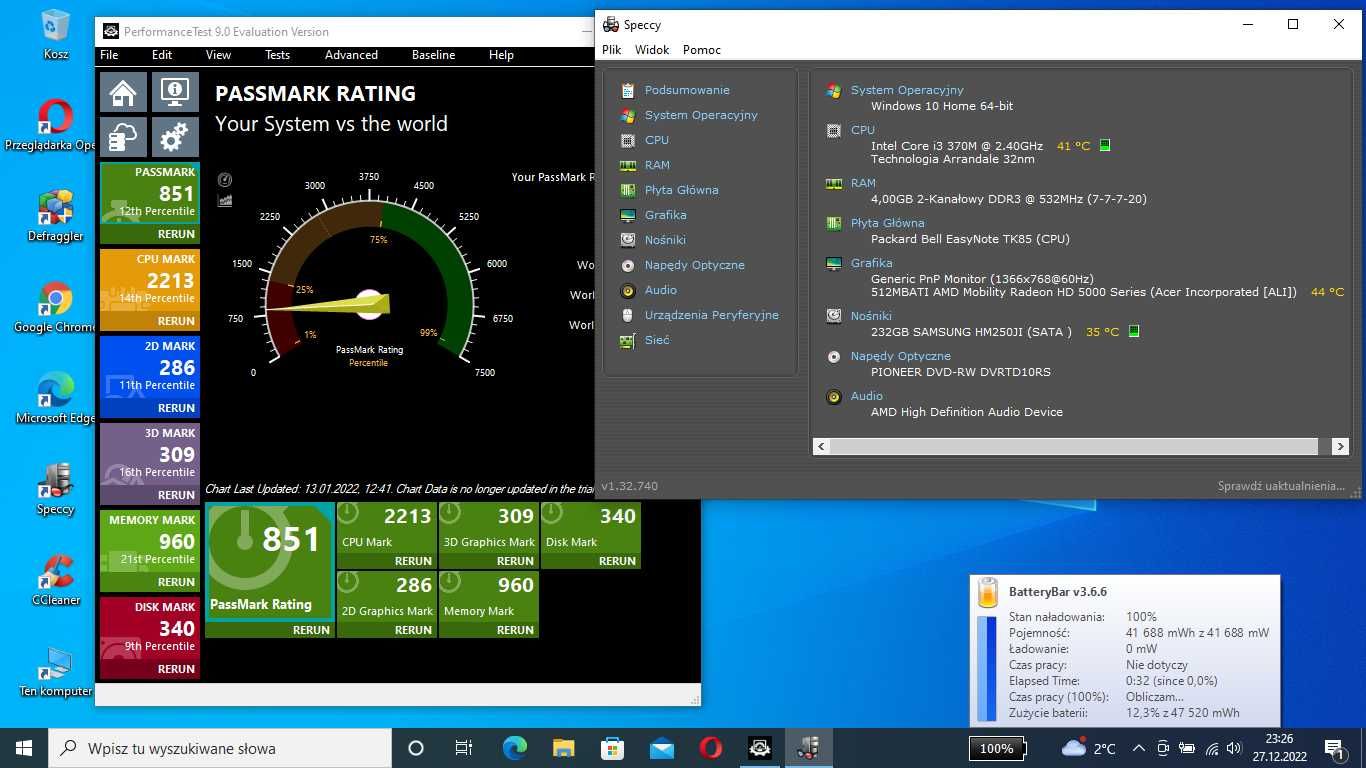The width and height of the screenshot is (1366, 768).
Task: Open the Microsoft Edge desktop icon
Action: (x=55, y=398)
